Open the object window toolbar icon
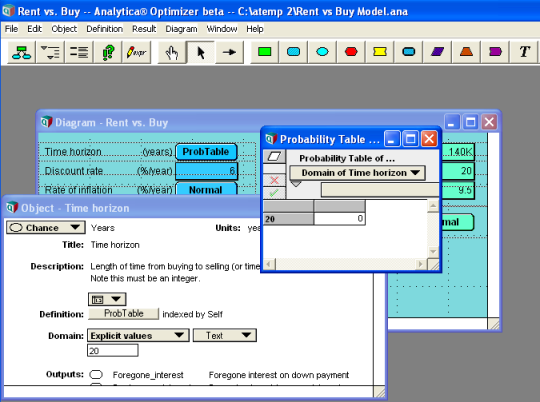The width and height of the screenshot is (540, 402). (79, 52)
